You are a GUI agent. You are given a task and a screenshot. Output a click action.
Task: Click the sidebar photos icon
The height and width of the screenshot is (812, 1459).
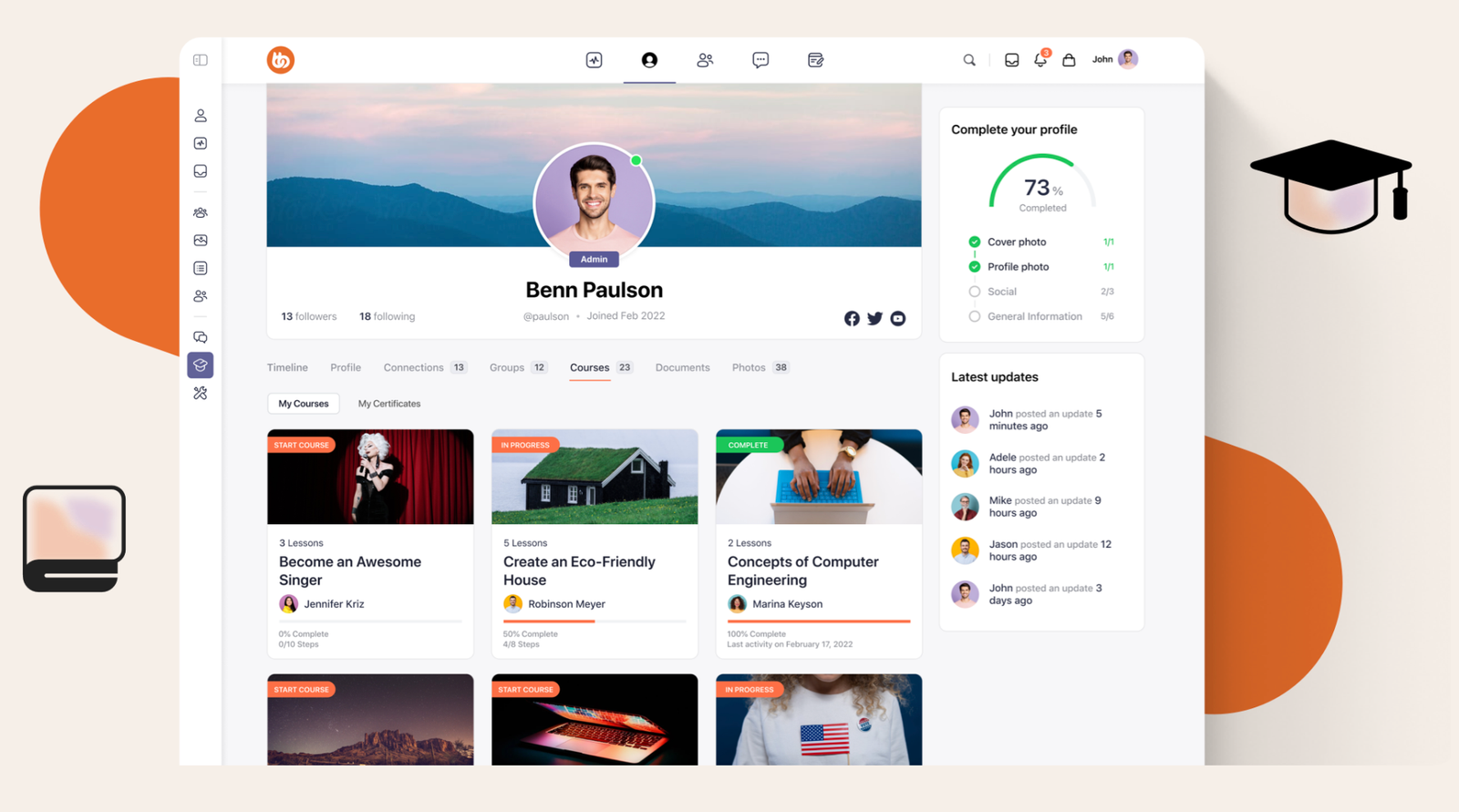pos(201,241)
